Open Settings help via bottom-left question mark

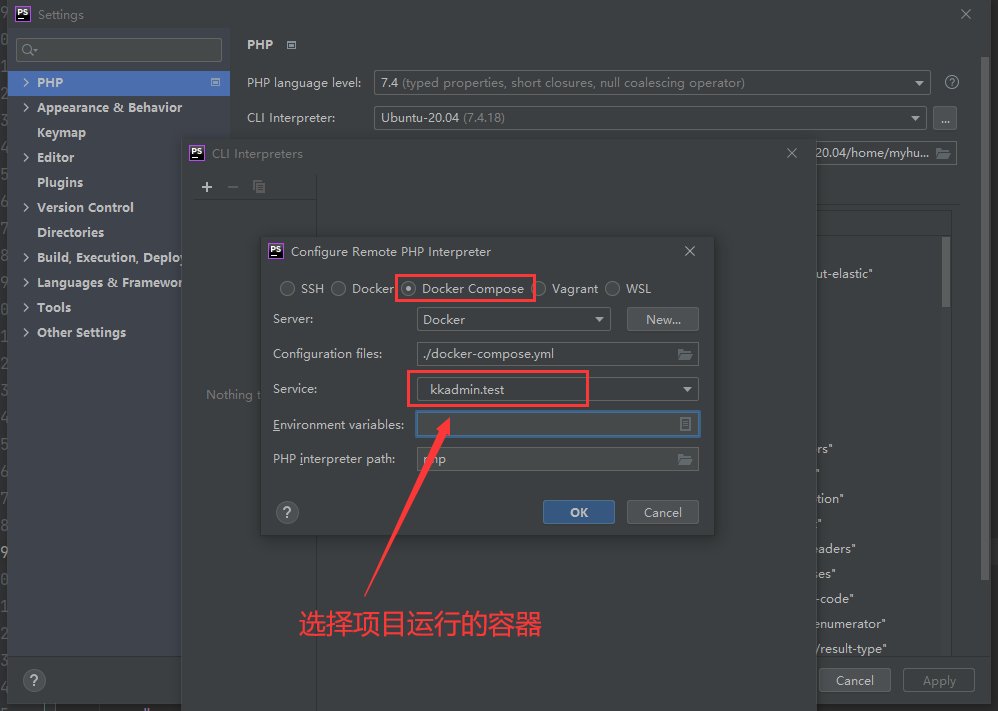(x=33, y=680)
